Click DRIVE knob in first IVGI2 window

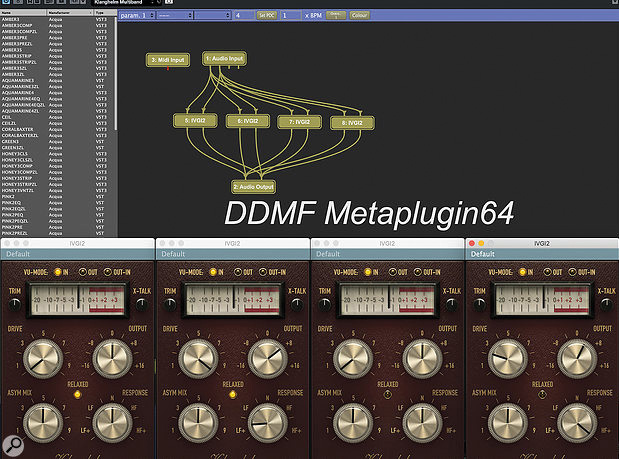point(43,358)
